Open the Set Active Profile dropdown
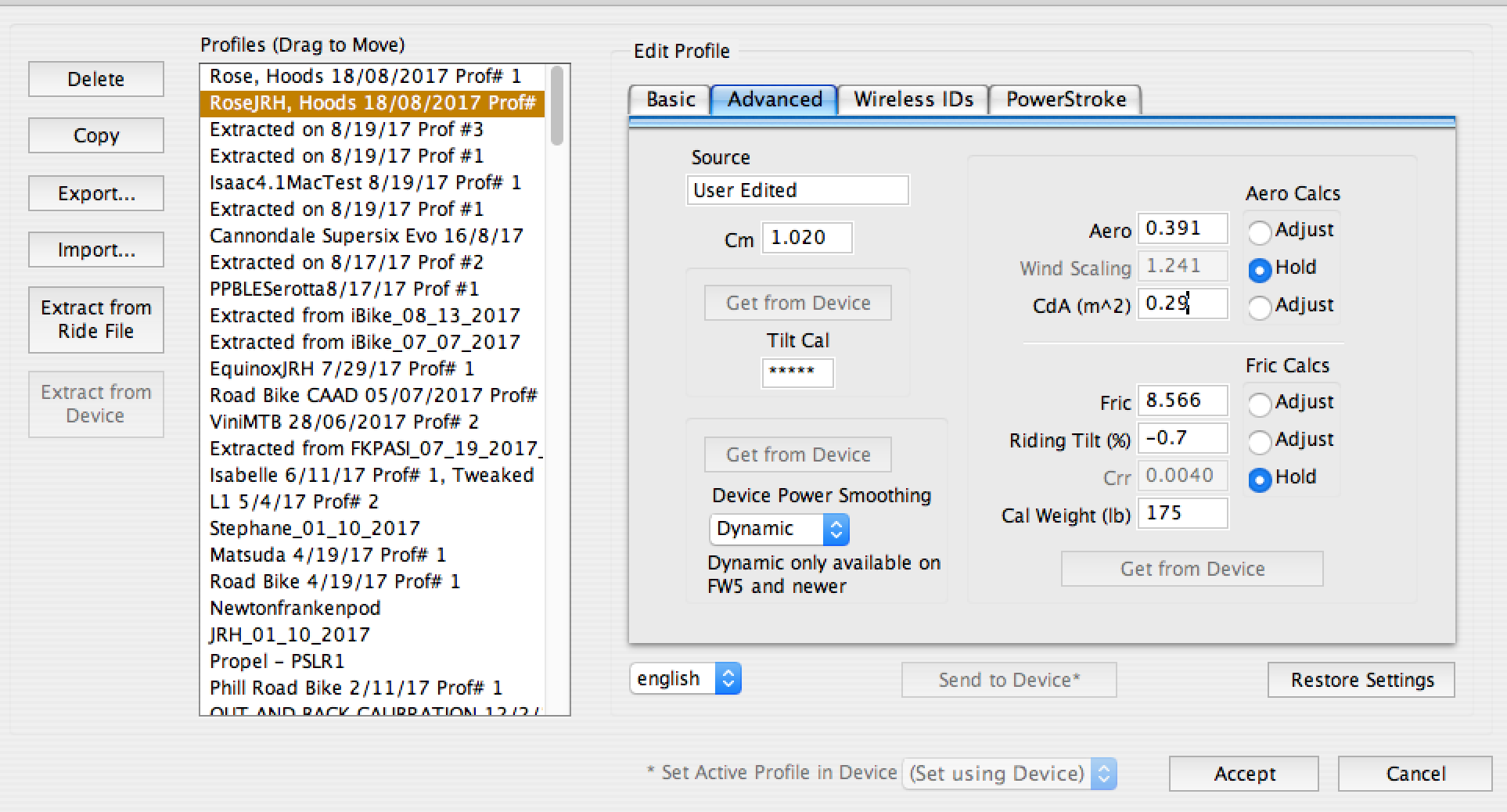The image size is (1507, 812). 1009,774
